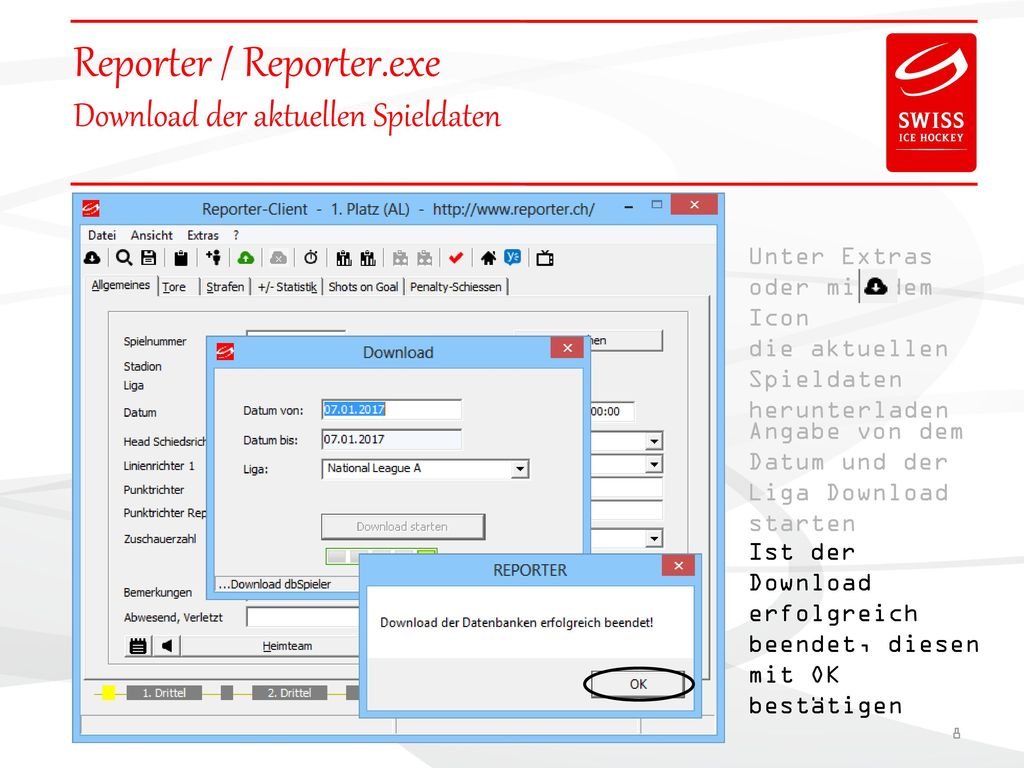The image size is (1024, 768).
Task: Click the Download dialog title bar logo
Action: [x=225, y=352]
